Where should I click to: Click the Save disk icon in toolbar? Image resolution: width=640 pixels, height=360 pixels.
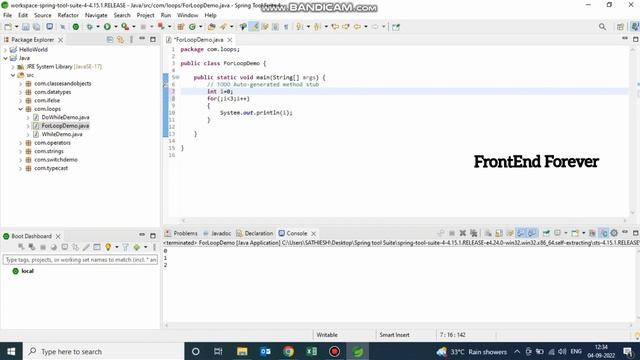coord(25,27)
